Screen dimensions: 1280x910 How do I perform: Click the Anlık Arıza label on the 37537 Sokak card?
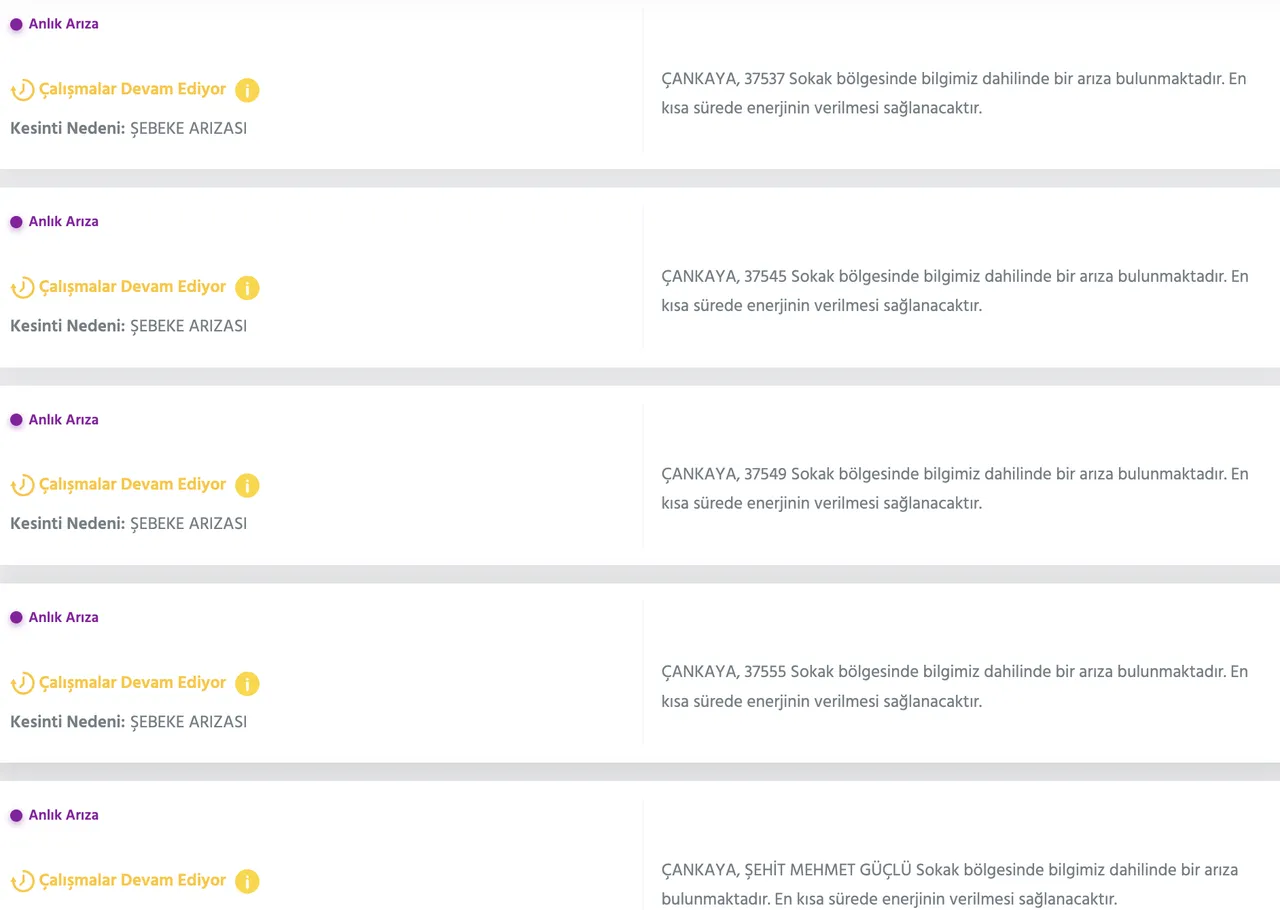63,24
